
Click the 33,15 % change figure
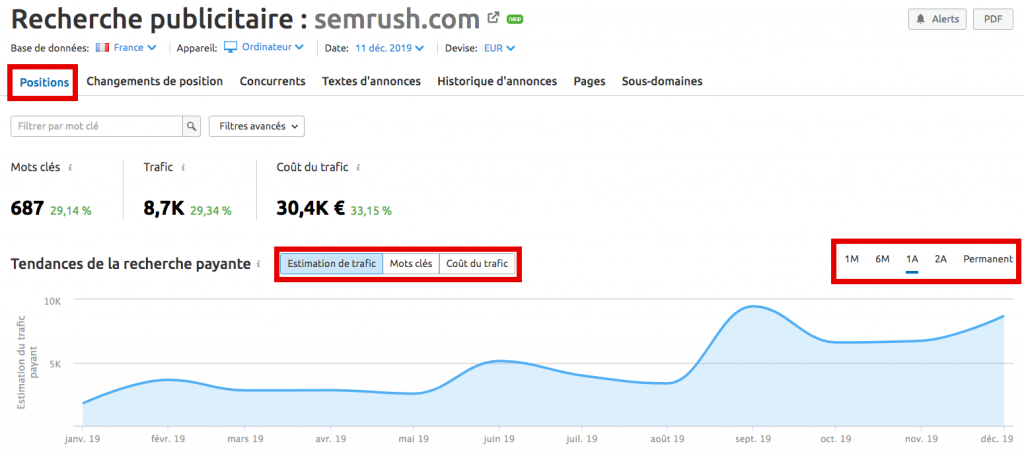click(x=371, y=211)
